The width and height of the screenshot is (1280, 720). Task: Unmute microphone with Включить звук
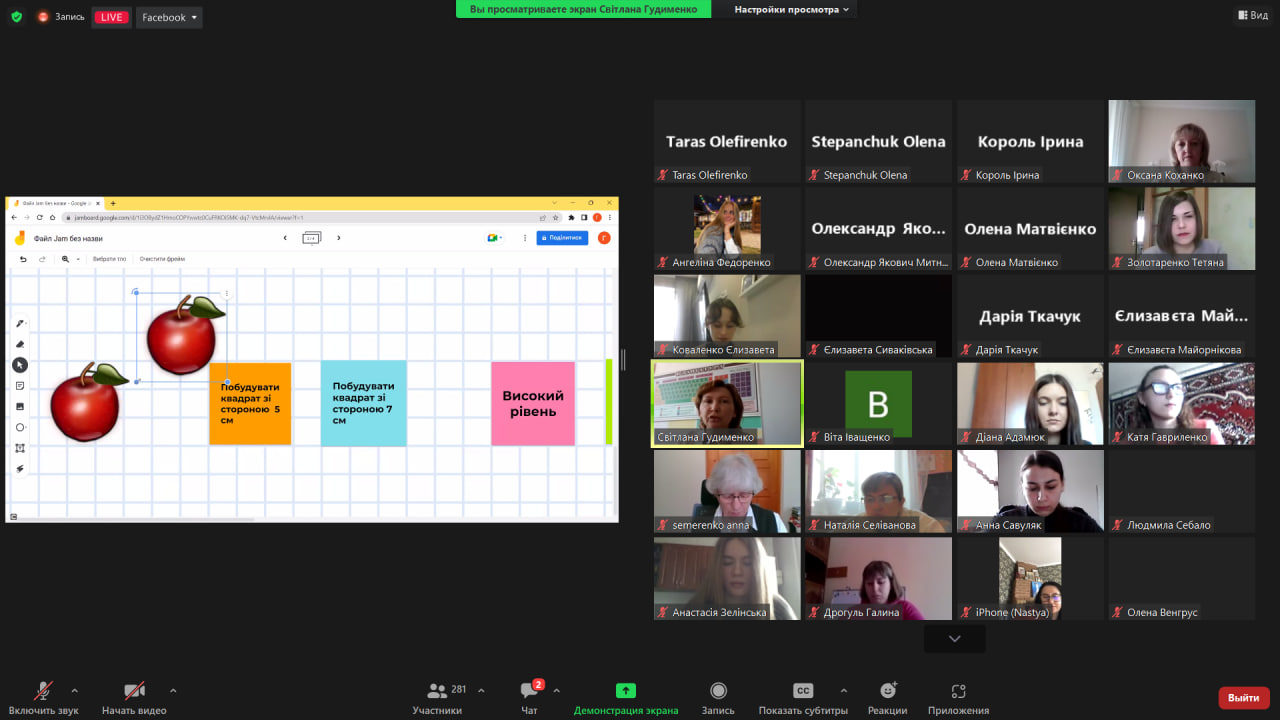43,691
